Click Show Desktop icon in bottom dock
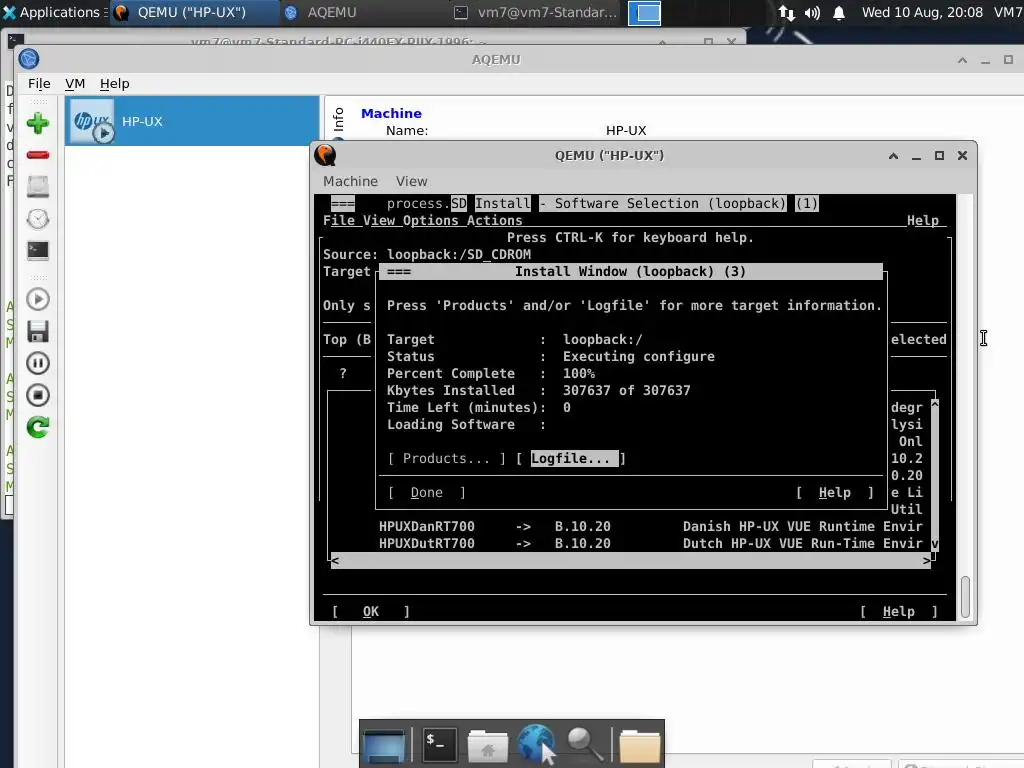The image size is (1024, 768). (x=385, y=745)
